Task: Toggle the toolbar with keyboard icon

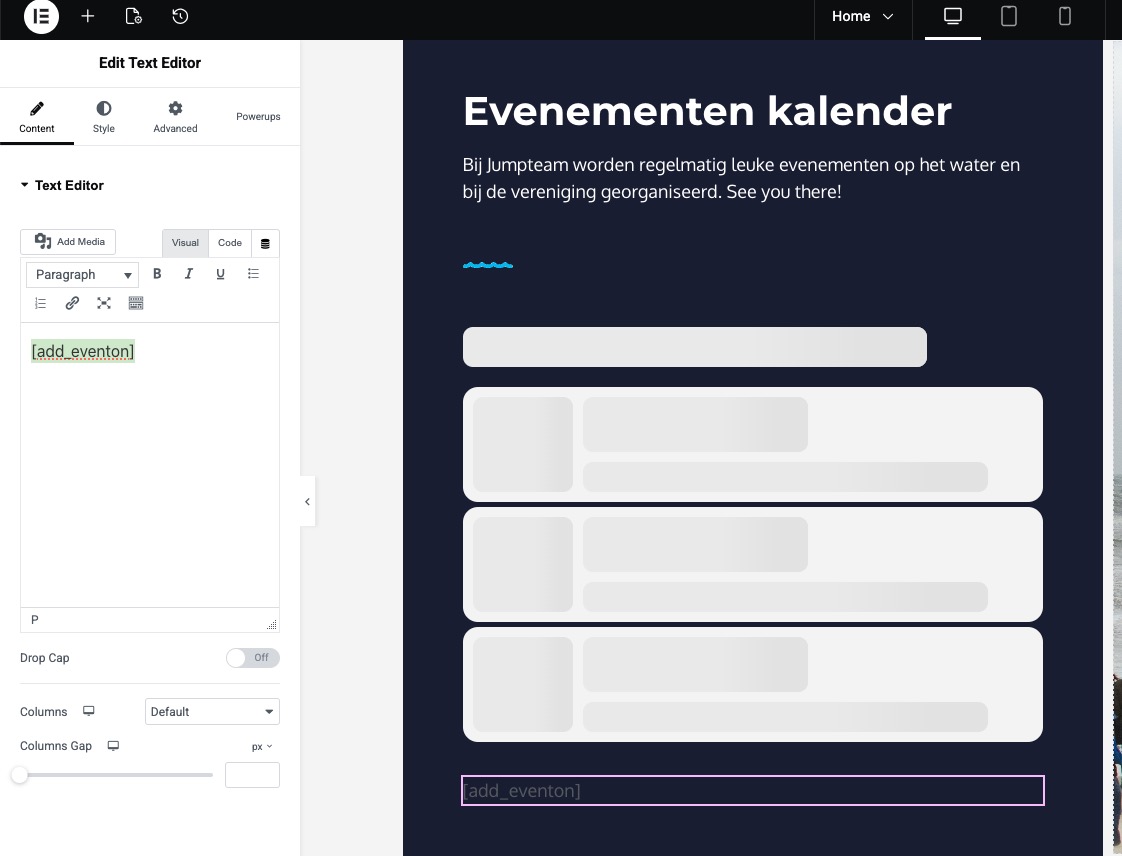Action: tap(136, 303)
